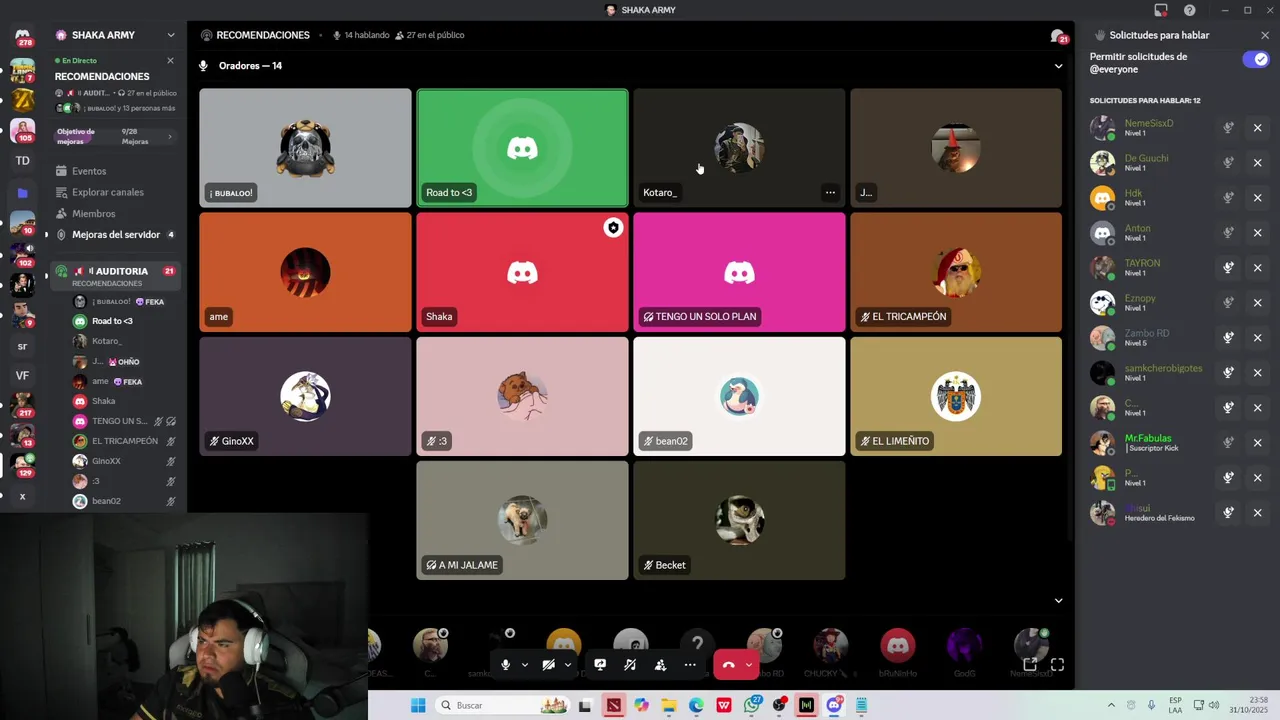Screen dimensions: 1280x720
Task: Click the bRuNinHo audience avatar
Action: [x=897, y=646]
